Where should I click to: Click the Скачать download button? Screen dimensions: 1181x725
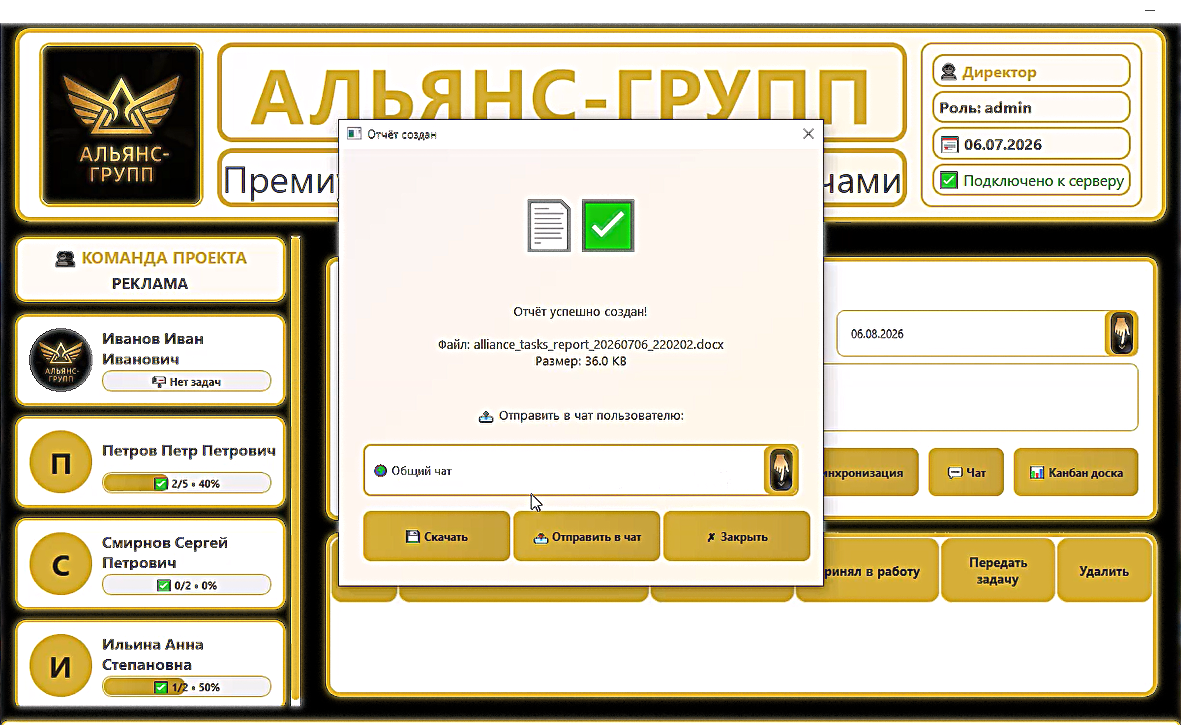click(436, 536)
